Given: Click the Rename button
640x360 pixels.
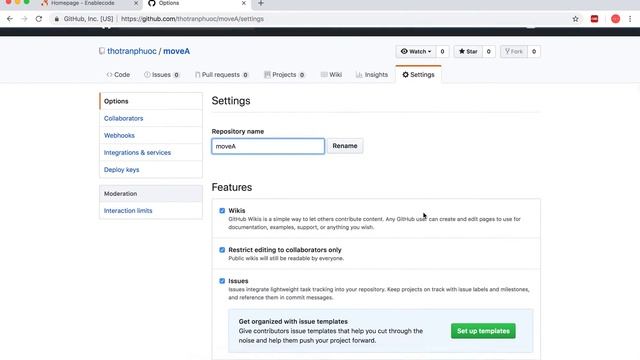Looking at the screenshot, I should (345, 146).
